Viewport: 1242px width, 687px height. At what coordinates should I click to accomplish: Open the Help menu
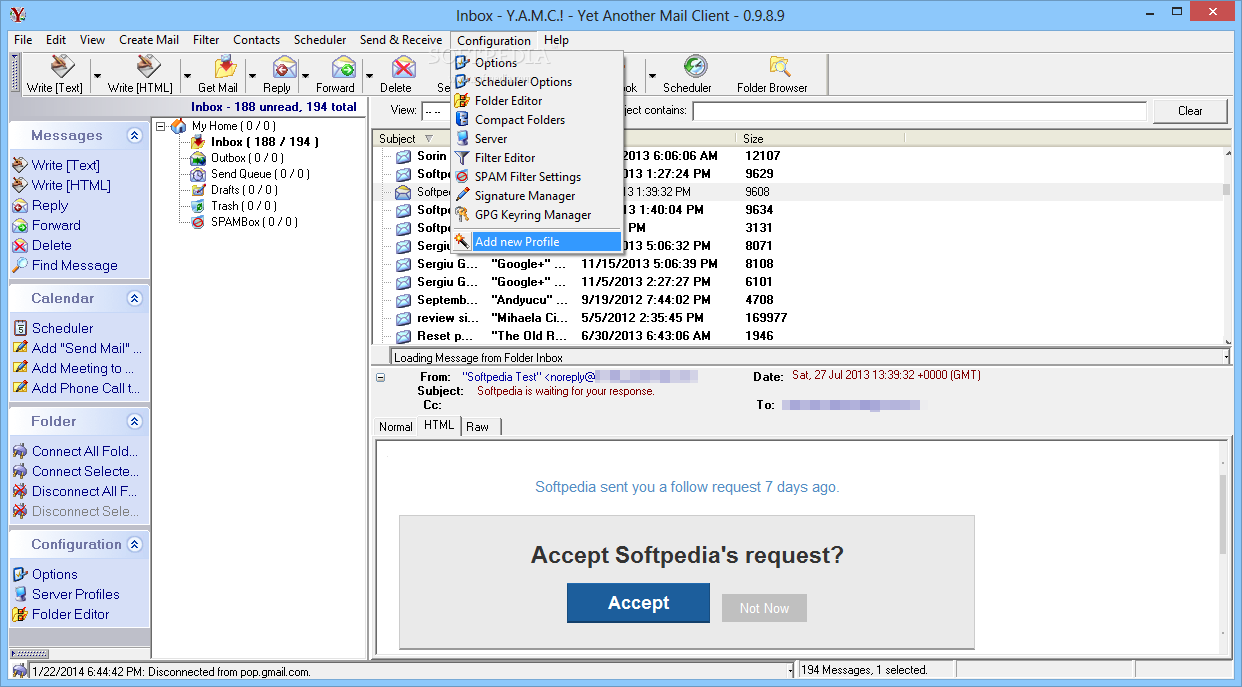[557, 40]
